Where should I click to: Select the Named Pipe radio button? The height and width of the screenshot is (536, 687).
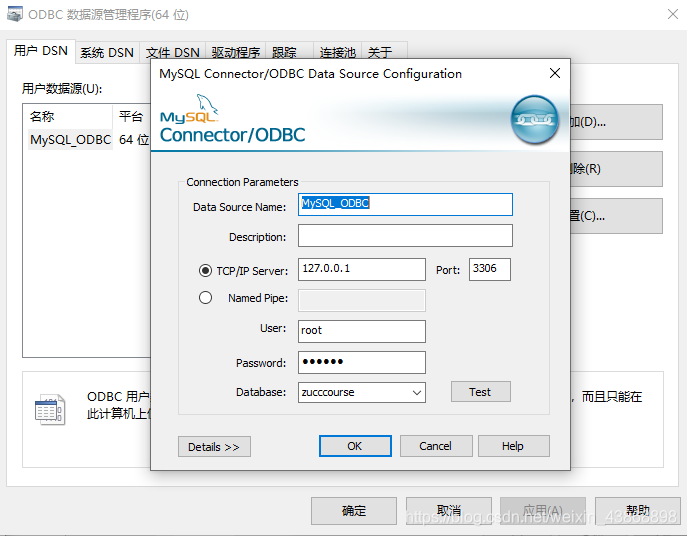click(x=205, y=298)
